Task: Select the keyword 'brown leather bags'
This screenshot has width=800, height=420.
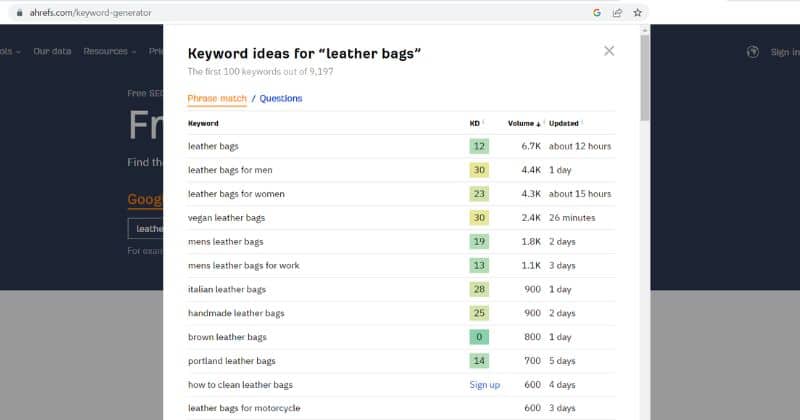Action: click(x=227, y=337)
